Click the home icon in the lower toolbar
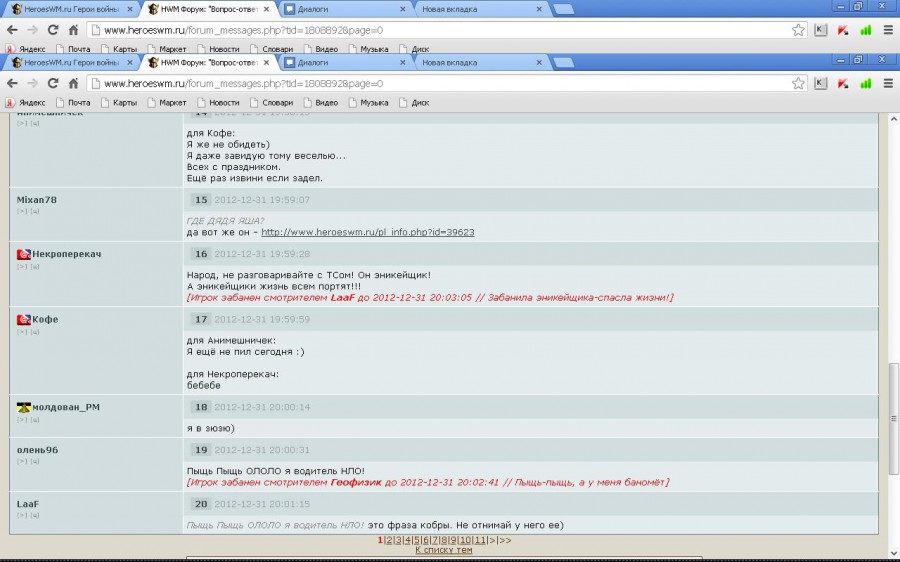The height and width of the screenshot is (562, 900). pos(73,83)
